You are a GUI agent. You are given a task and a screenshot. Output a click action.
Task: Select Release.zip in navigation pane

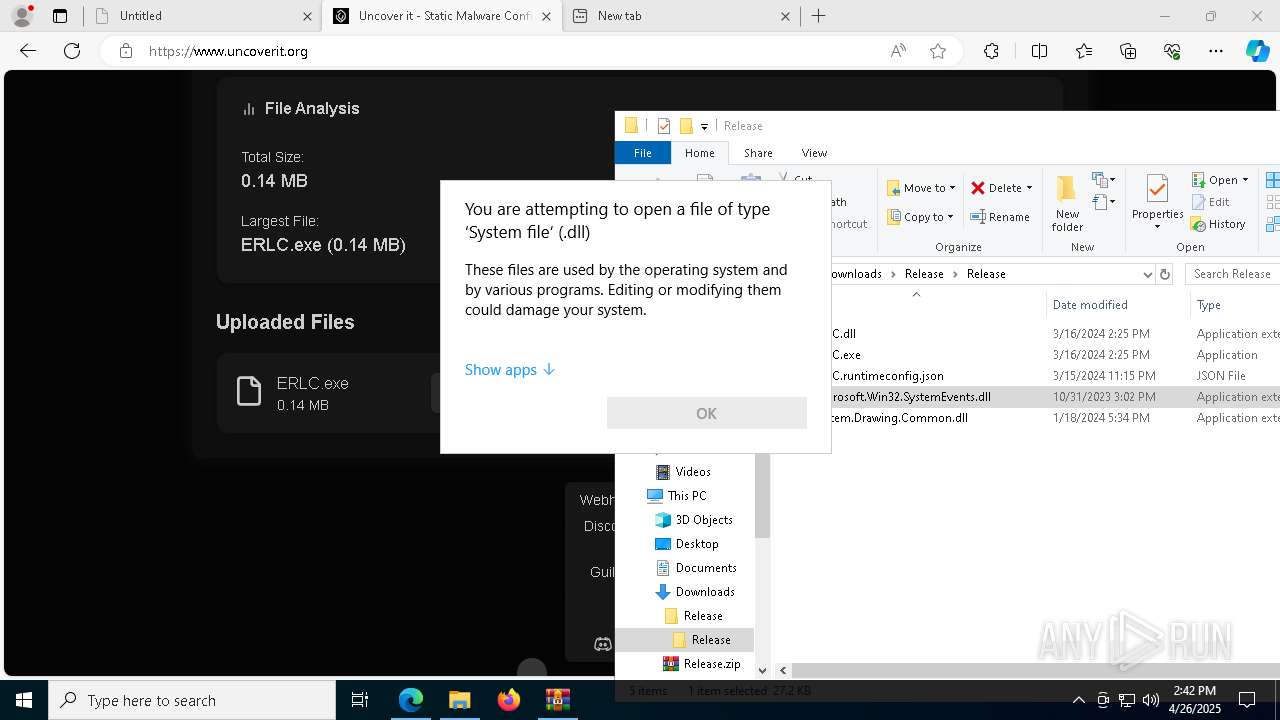point(711,664)
